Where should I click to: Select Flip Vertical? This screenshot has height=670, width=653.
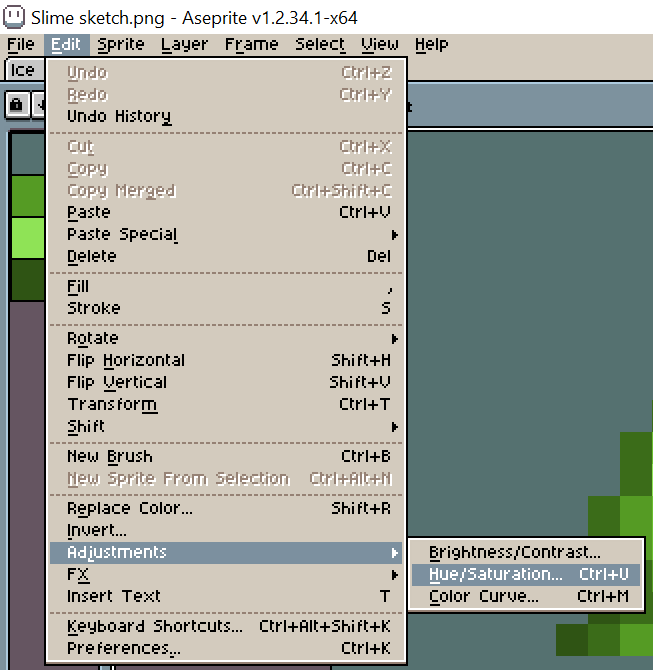[x=226, y=382]
